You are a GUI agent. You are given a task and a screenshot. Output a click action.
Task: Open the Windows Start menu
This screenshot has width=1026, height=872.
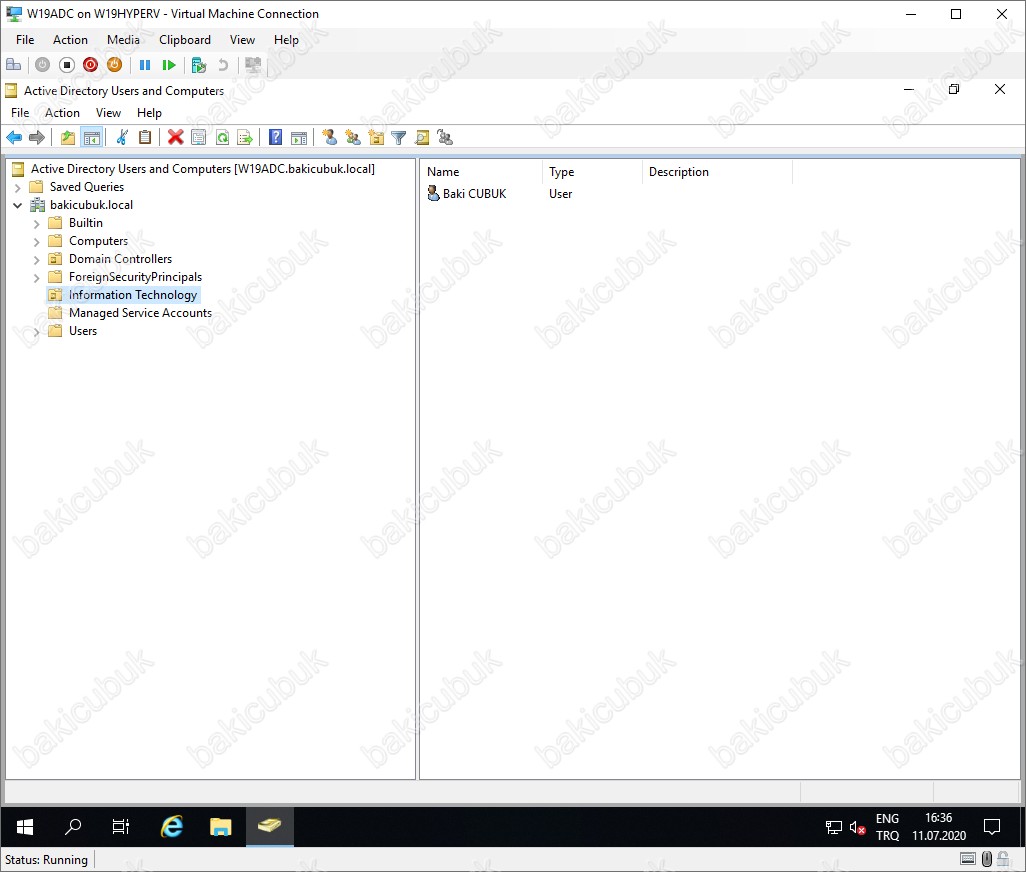(25, 827)
